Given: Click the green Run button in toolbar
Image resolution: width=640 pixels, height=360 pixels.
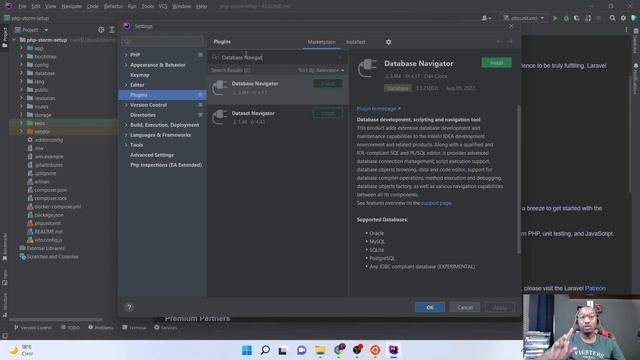Looking at the screenshot, I should [555, 18].
